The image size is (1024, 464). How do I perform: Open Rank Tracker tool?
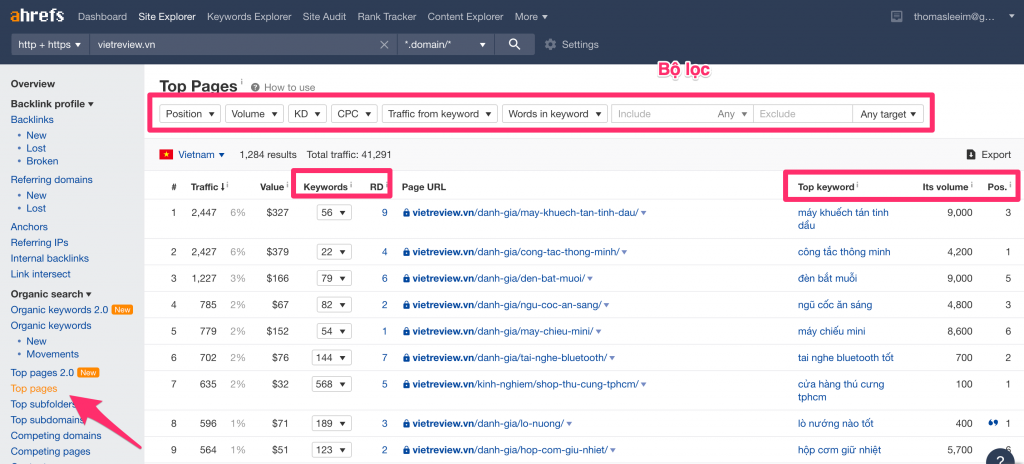click(x=387, y=16)
